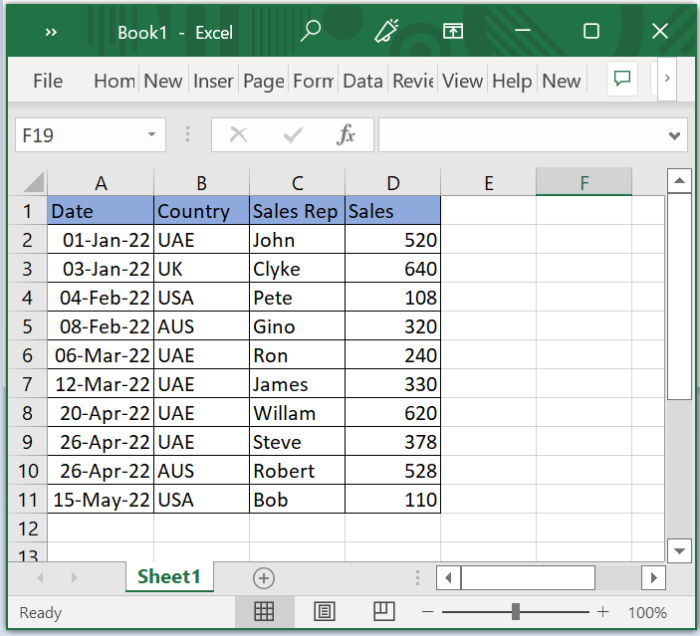Expand Quick Access Toolbar overflow chevrons

(51, 32)
